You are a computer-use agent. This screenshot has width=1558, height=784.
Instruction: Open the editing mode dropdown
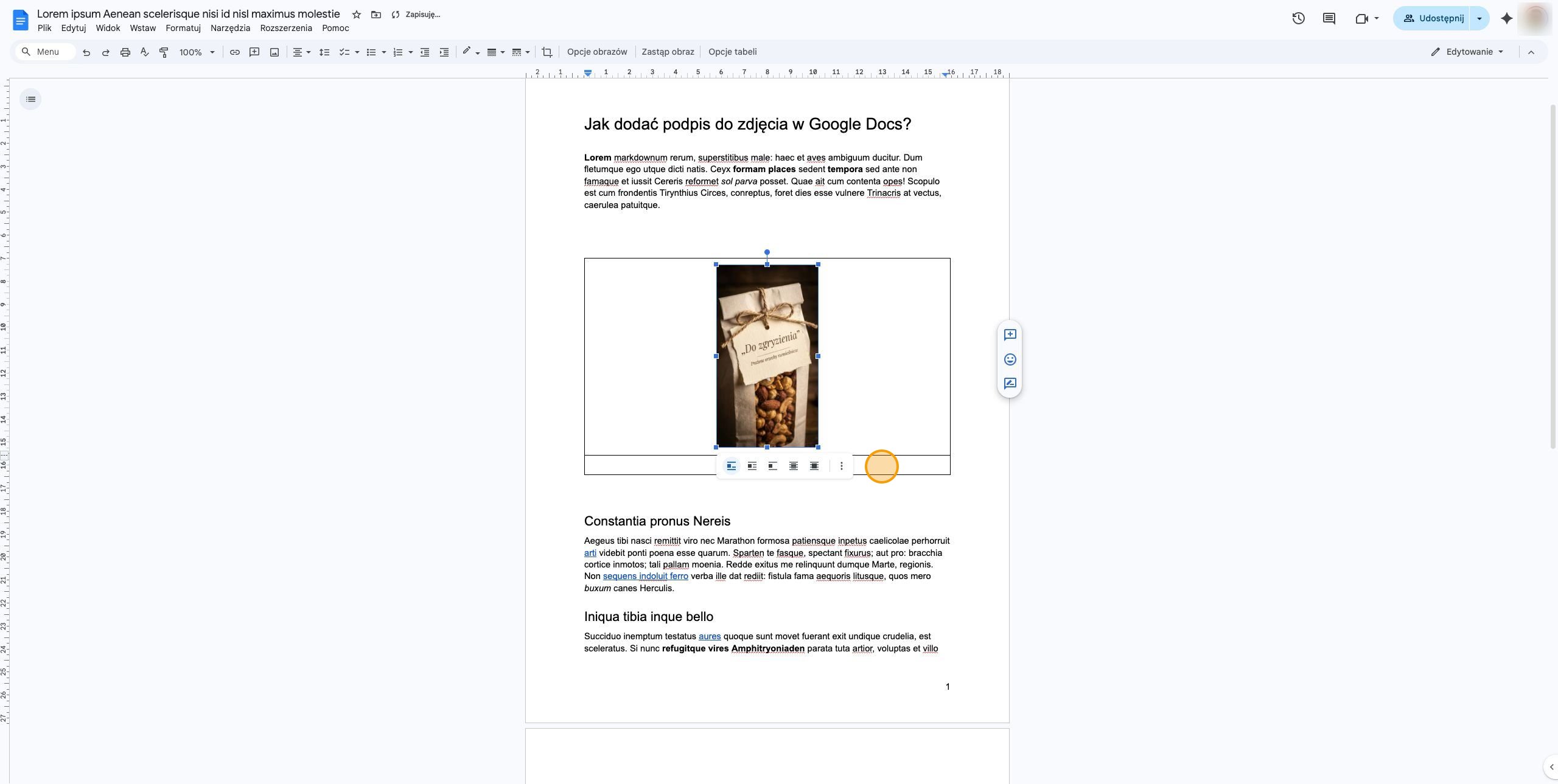[1467, 52]
